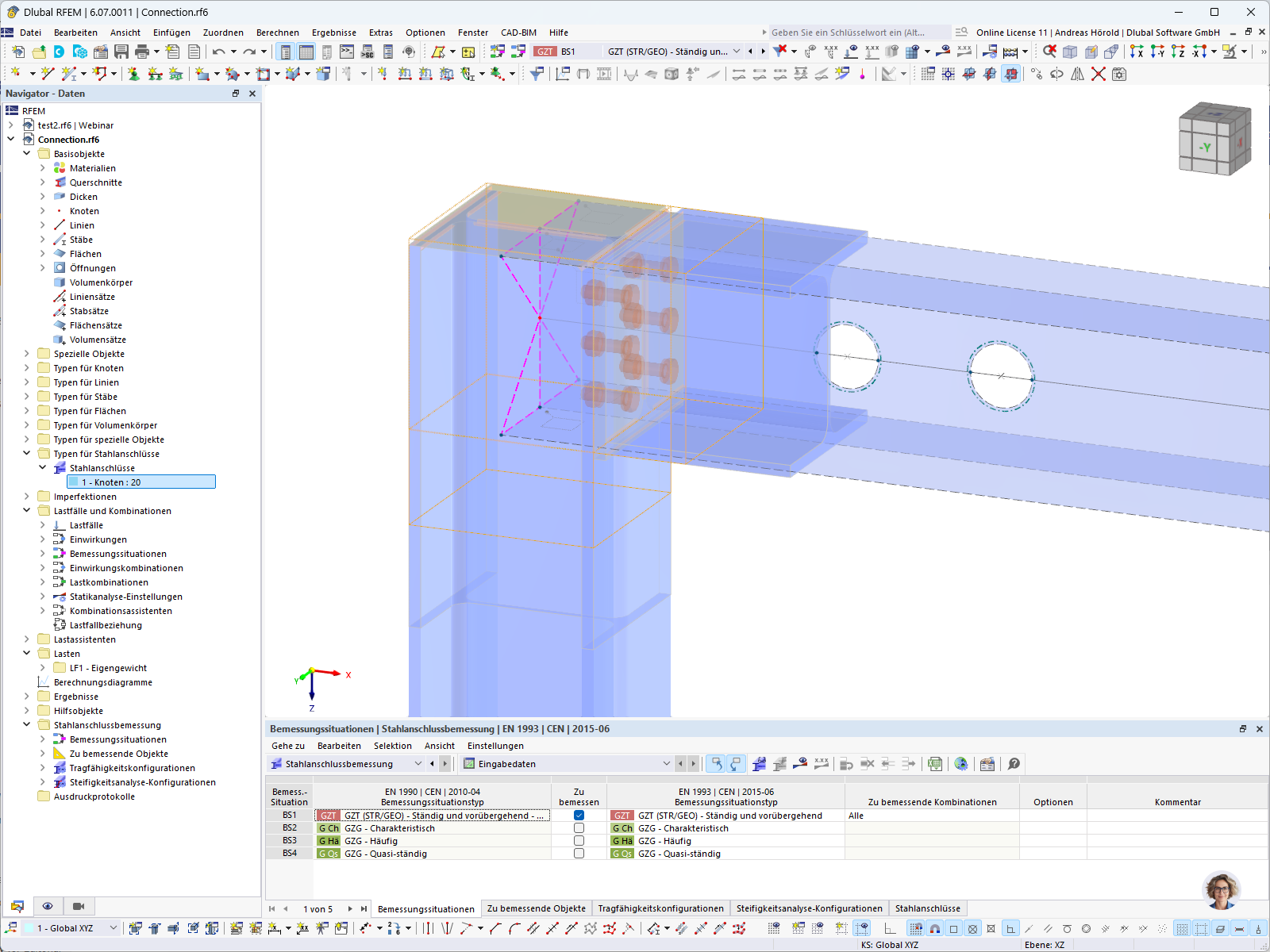Click the Excel export icon in table toolbar

tap(936, 764)
